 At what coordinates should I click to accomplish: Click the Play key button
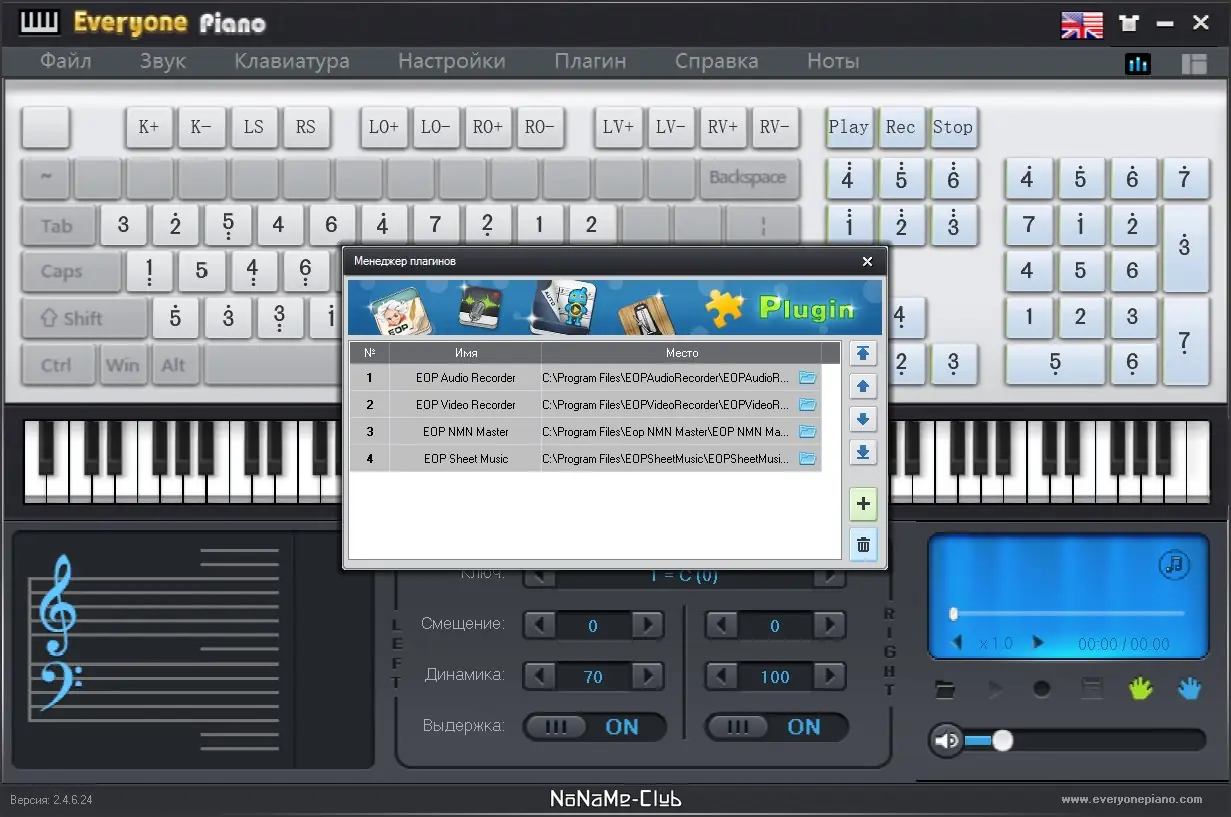tap(849, 127)
